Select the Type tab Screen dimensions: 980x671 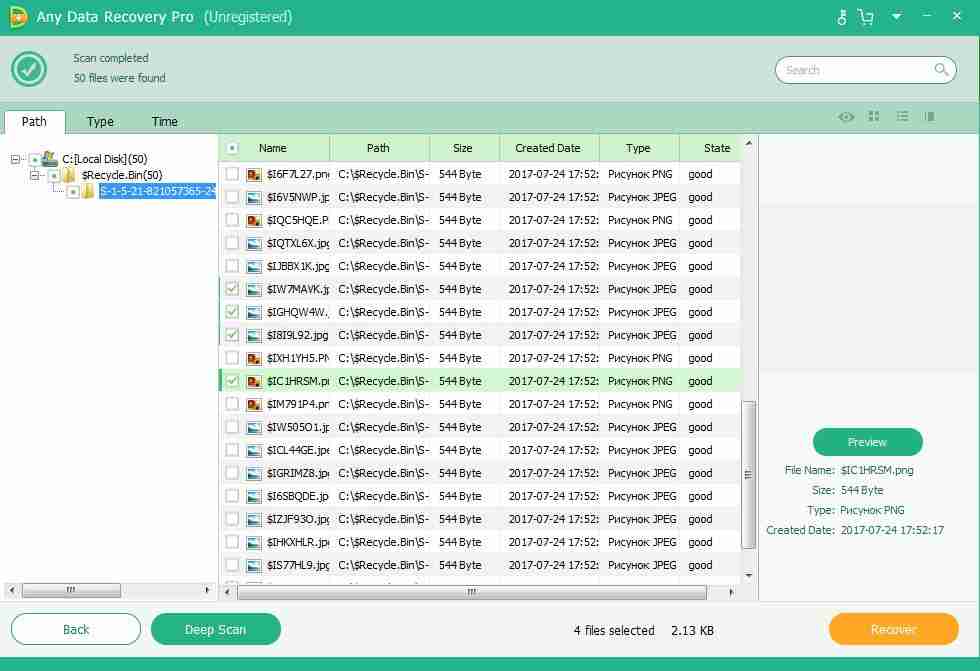tap(100, 121)
